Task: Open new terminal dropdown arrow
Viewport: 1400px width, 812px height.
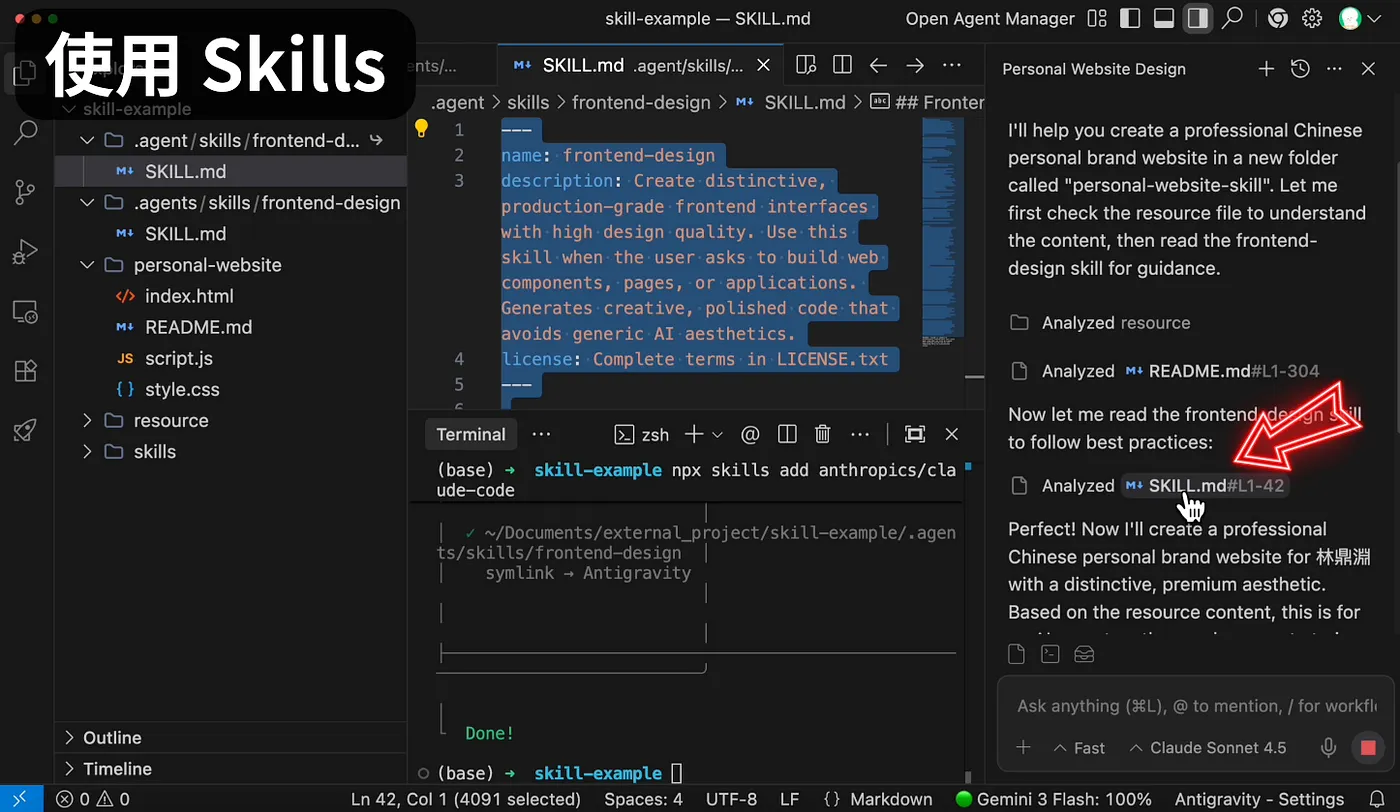Action: tap(717, 435)
